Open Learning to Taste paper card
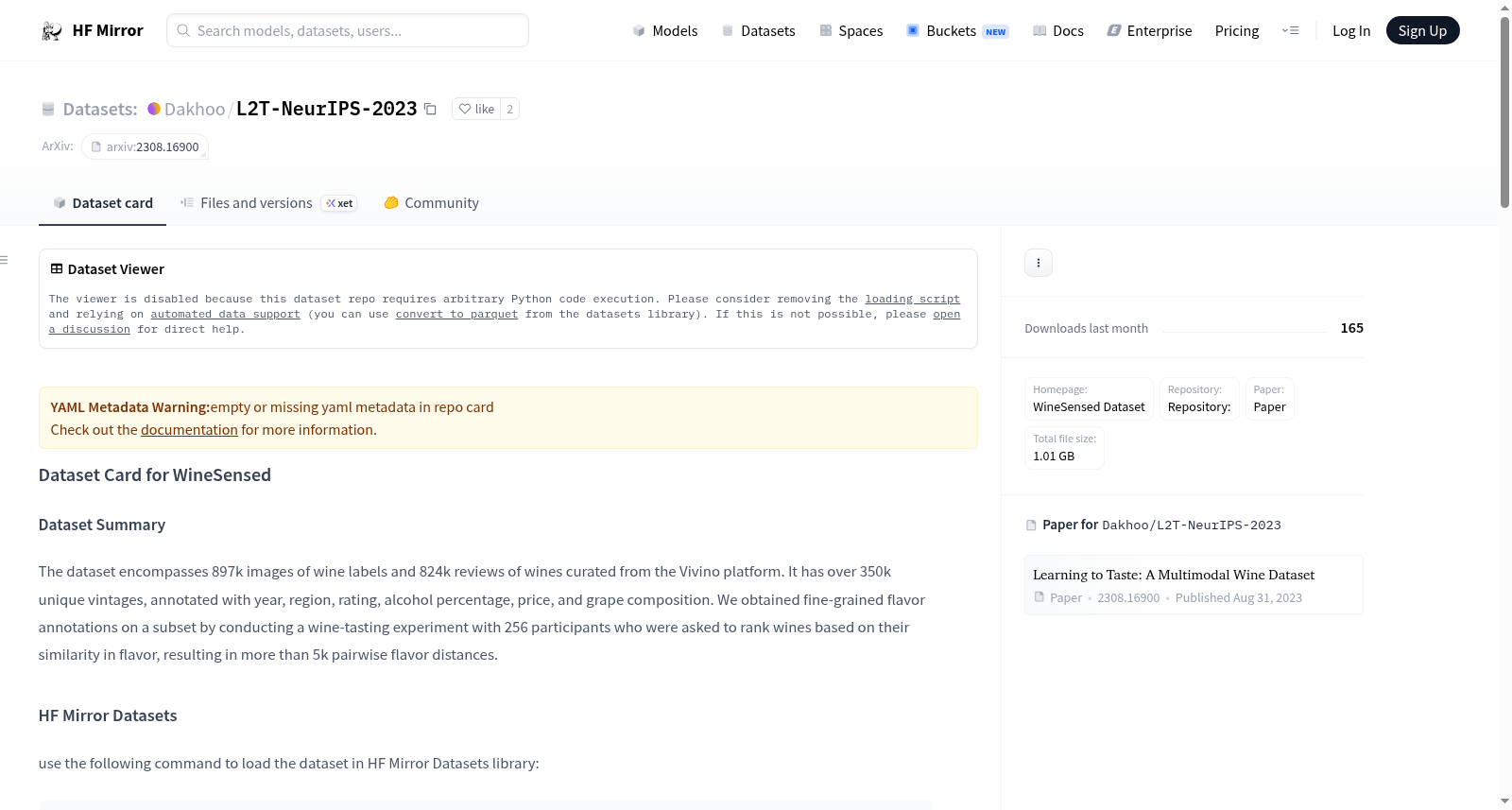Screen dimensions: 1512x810 [1194, 585]
